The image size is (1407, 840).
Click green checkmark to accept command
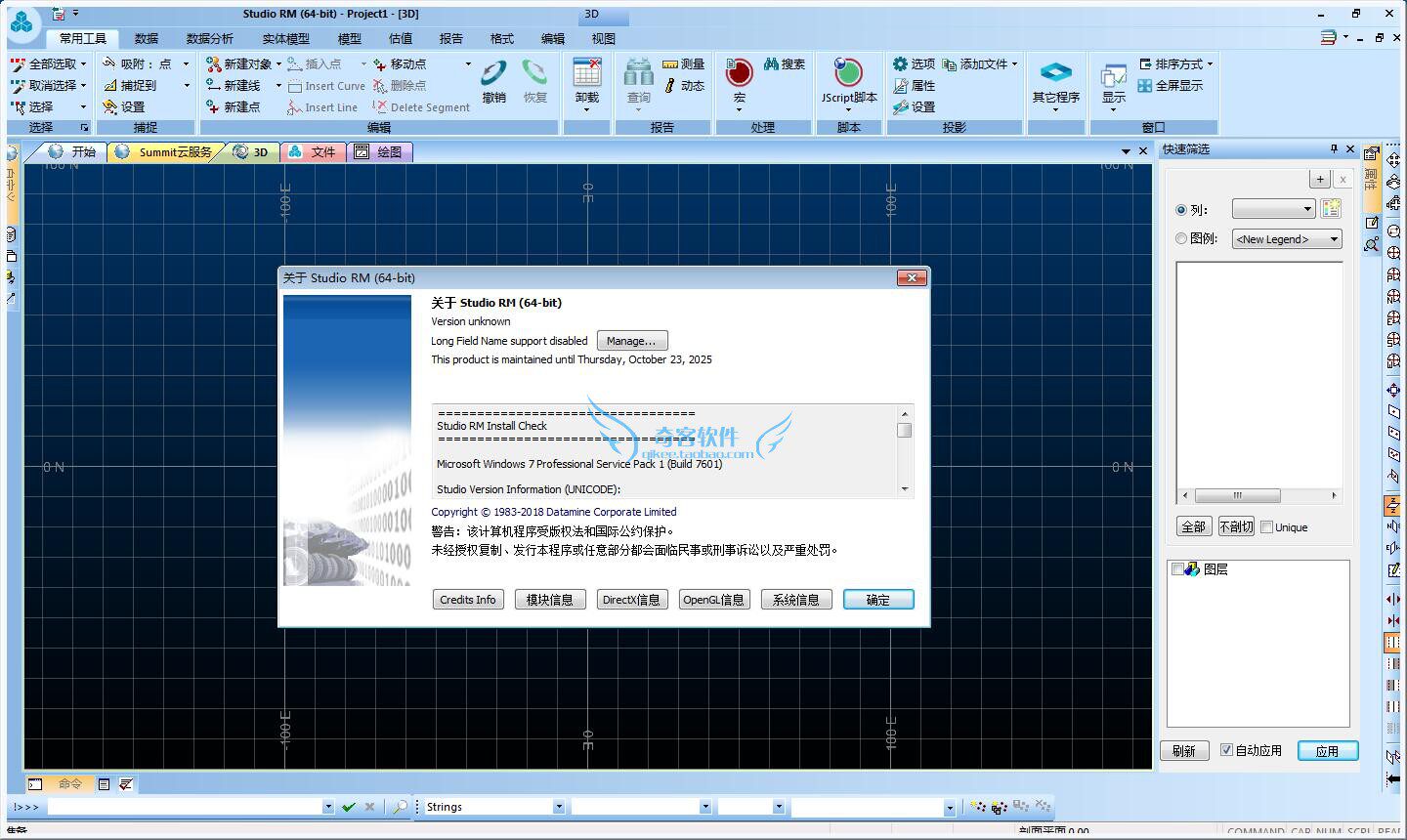348,807
